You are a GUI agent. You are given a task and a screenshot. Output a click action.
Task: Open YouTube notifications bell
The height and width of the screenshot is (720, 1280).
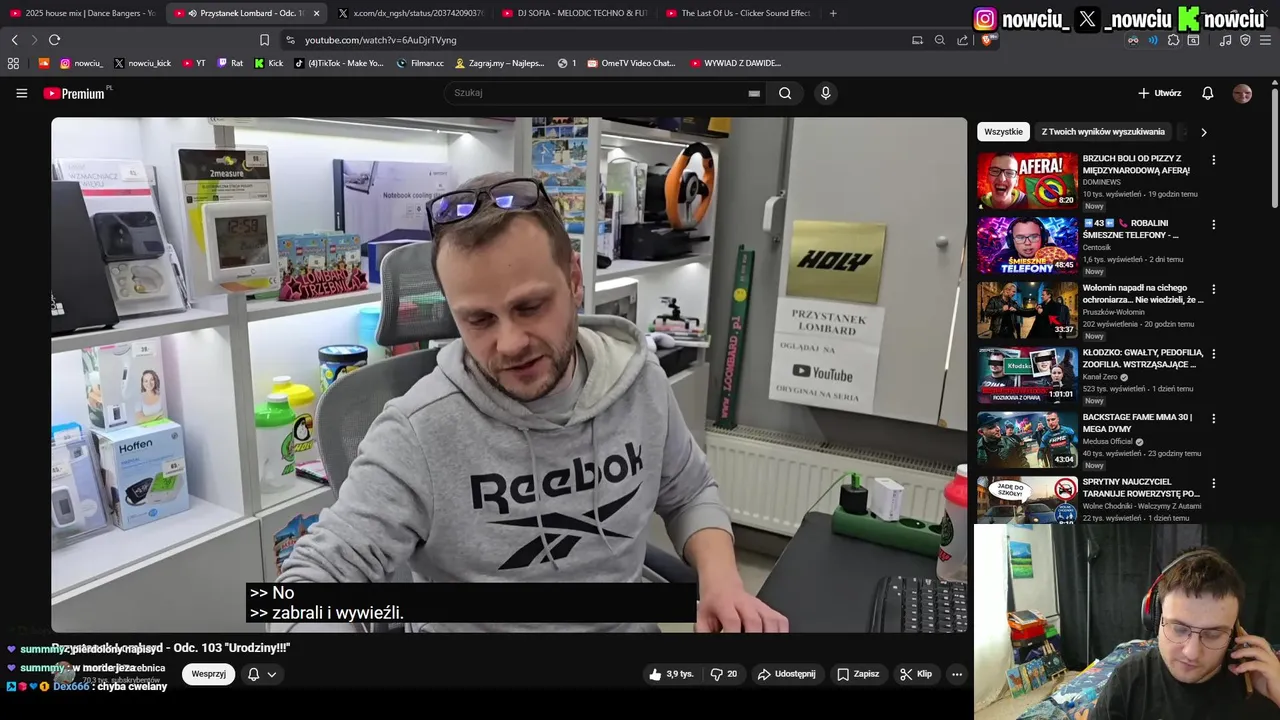1207,93
